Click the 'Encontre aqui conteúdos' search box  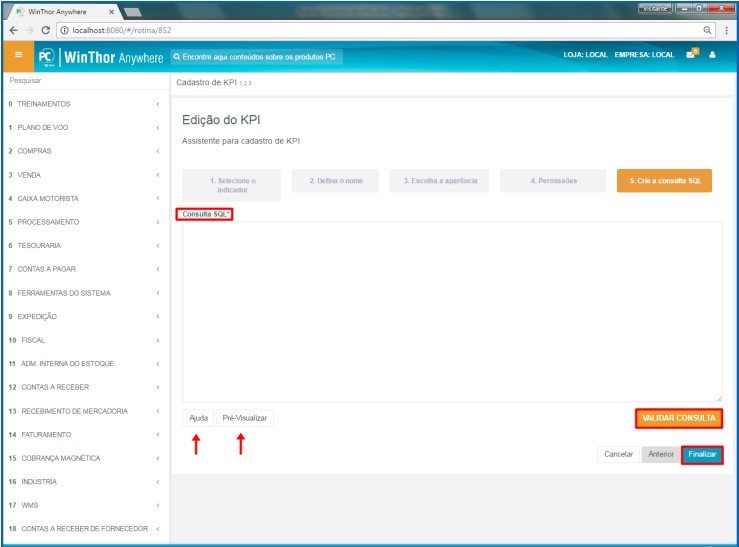(x=256, y=57)
